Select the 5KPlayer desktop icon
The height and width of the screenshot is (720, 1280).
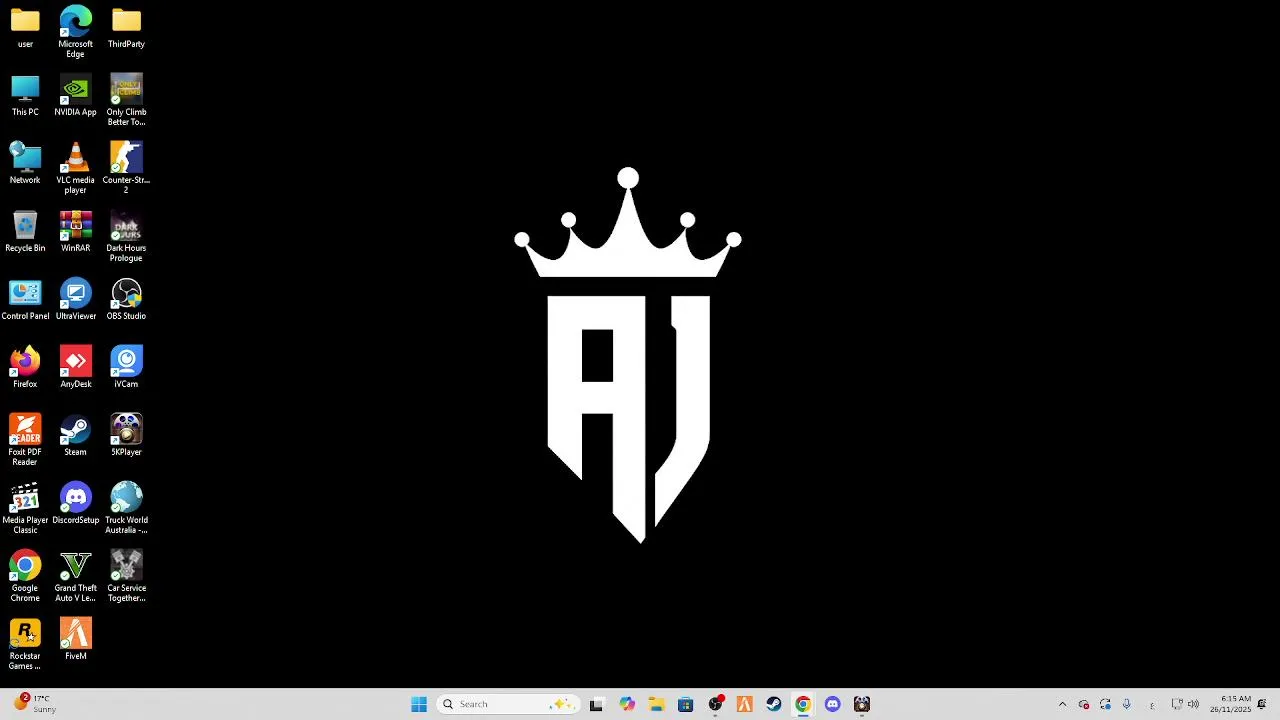126,435
